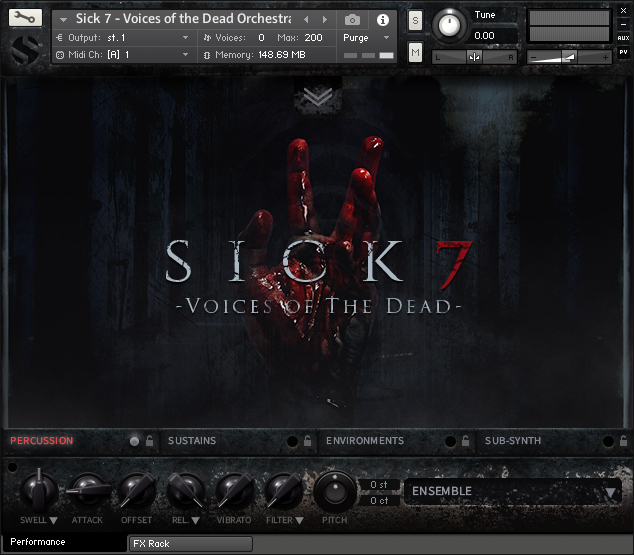Open the Output st. 1 dropdown
Image resolution: width=634 pixels, height=555 pixels.
[185, 38]
